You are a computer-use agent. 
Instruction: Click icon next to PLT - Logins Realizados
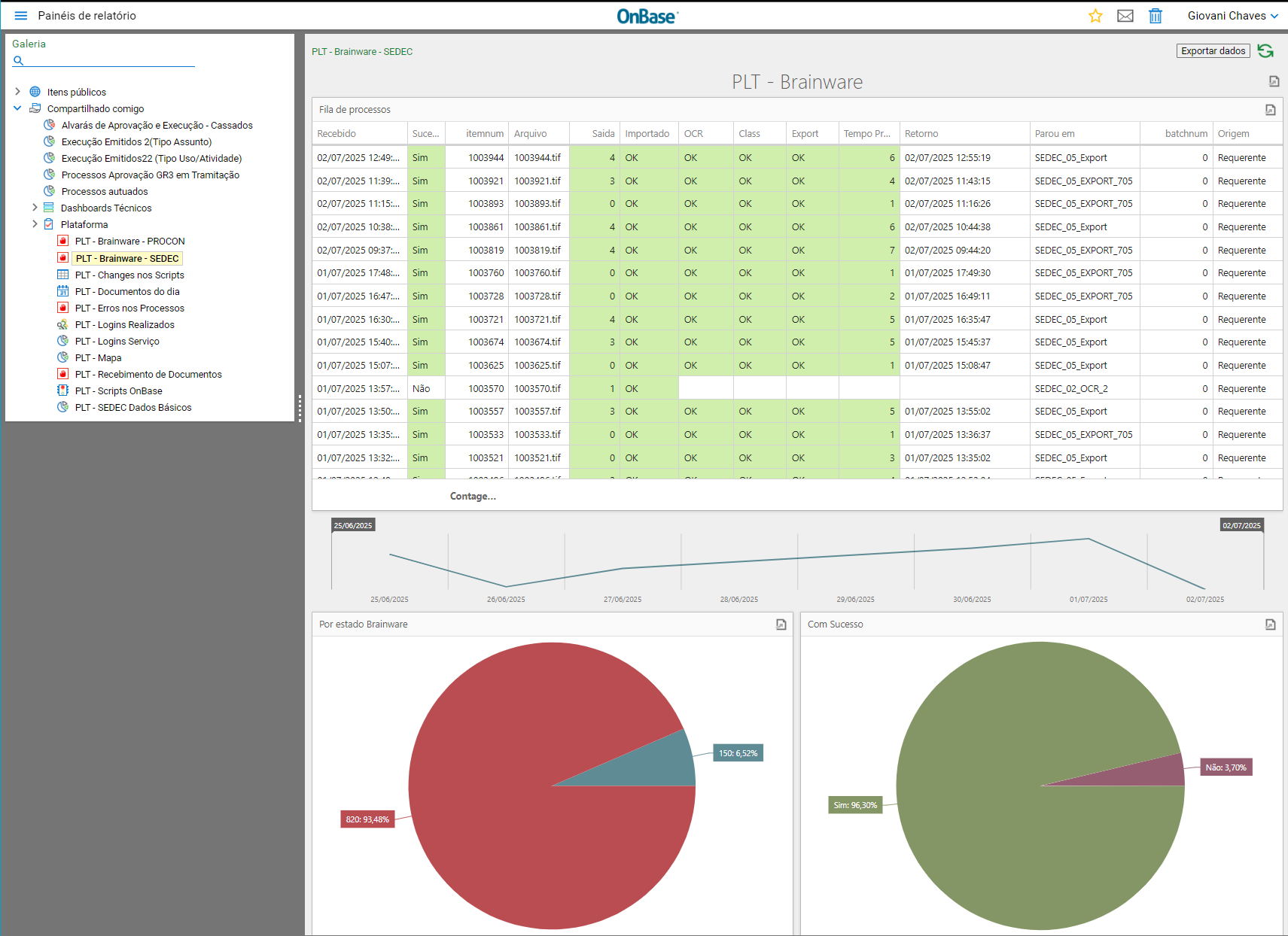pos(63,324)
